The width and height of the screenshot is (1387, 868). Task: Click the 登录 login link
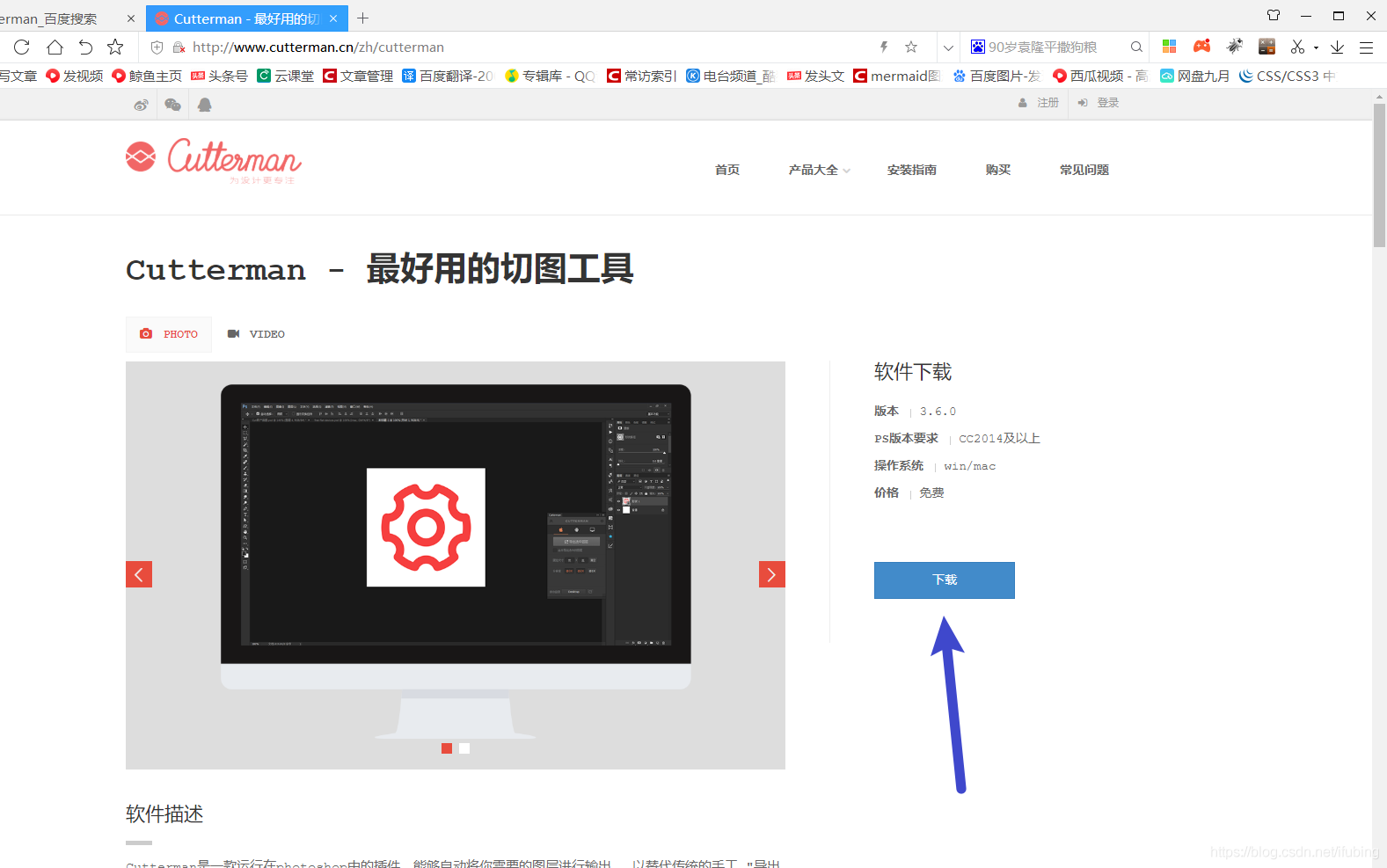click(x=1099, y=103)
